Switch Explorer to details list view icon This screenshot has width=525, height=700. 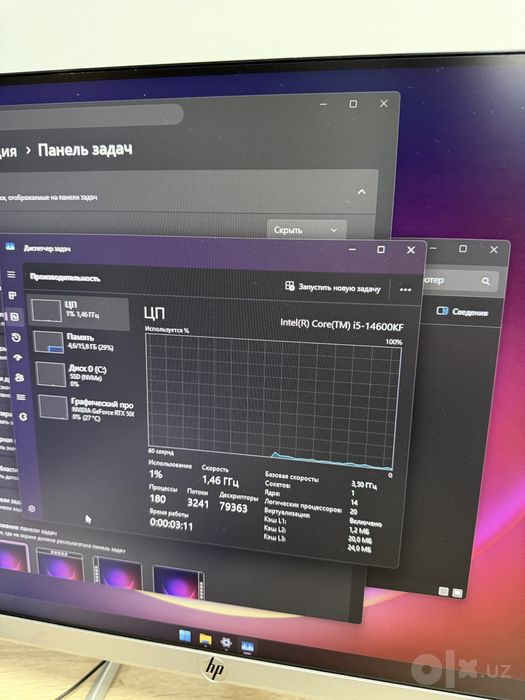443,591
